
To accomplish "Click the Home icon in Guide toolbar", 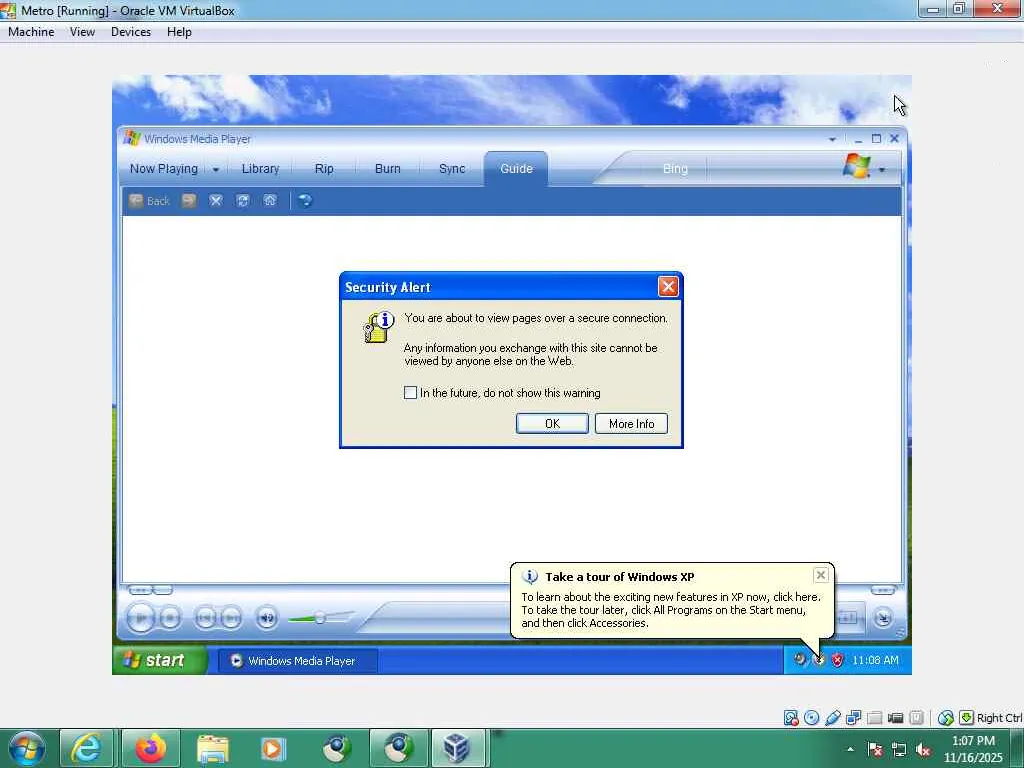I will pyautogui.click(x=270, y=200).
